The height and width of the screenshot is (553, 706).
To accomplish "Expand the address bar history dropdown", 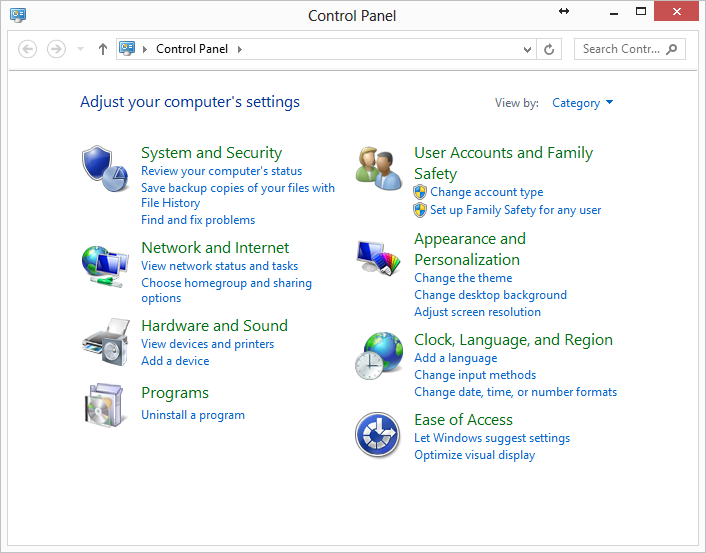I will click(x=528, y=49).
